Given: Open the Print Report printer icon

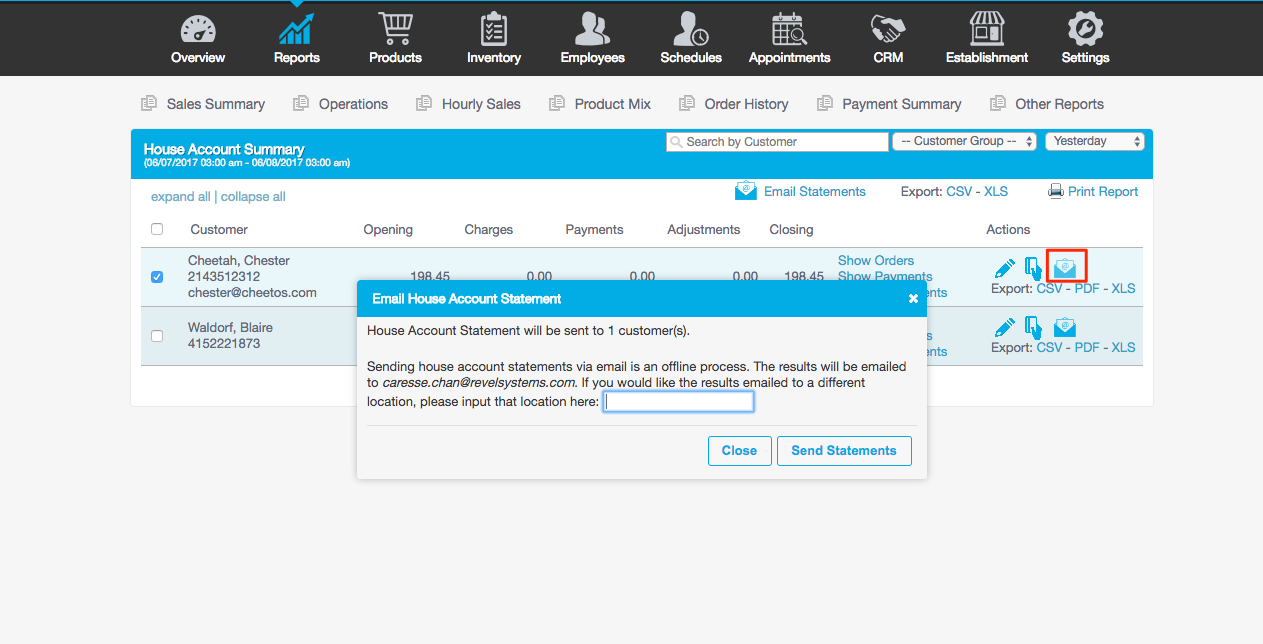Looking at the screenshot, I should tap(1056, 191).
